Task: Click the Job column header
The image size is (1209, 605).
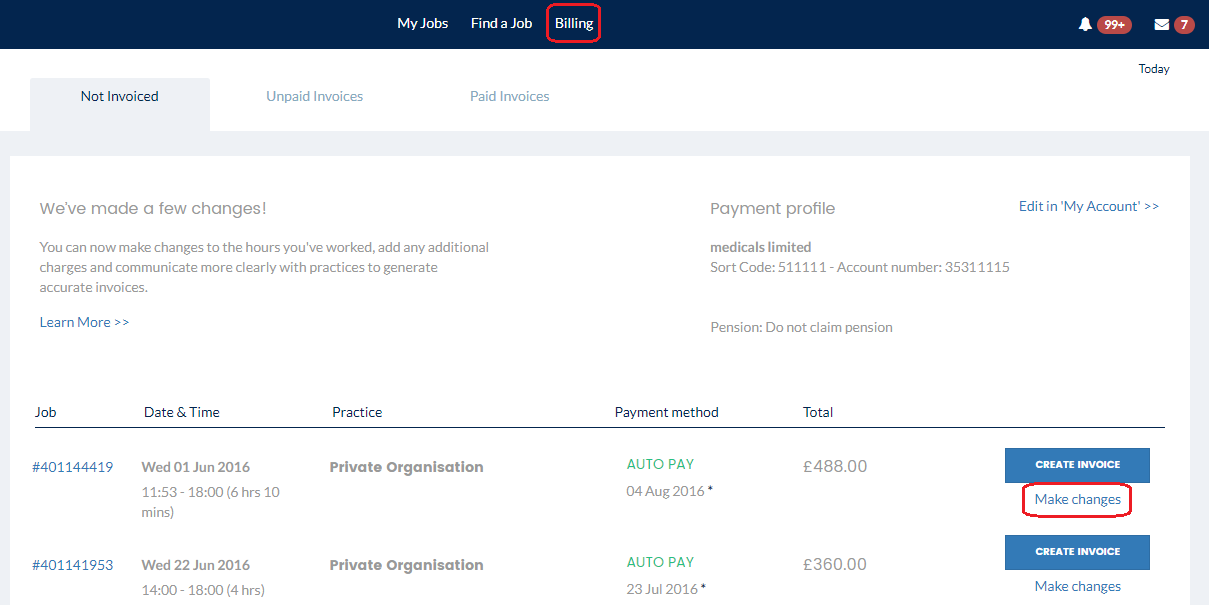Action: coord(46,412)
